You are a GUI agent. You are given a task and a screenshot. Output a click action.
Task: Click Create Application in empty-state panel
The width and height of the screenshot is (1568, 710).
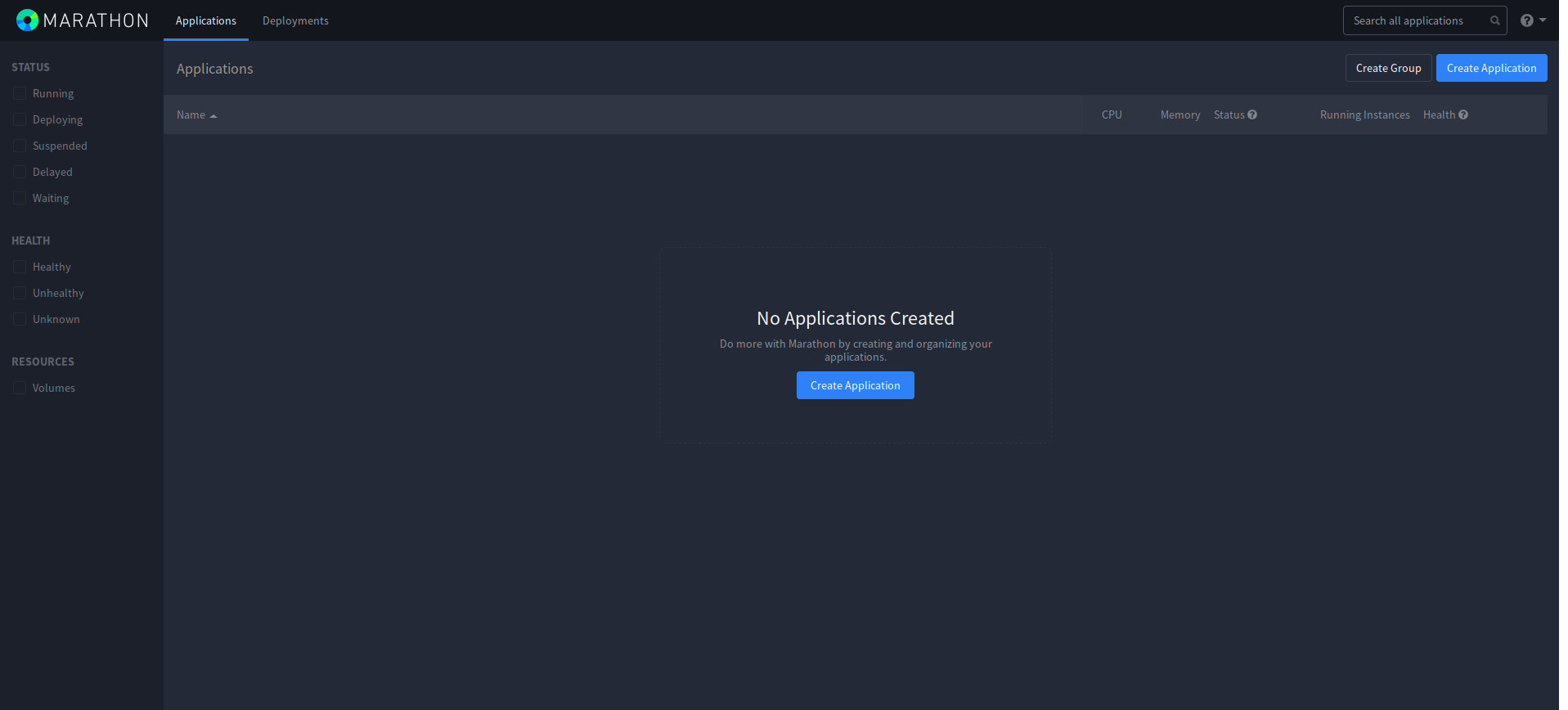[855, 385]
